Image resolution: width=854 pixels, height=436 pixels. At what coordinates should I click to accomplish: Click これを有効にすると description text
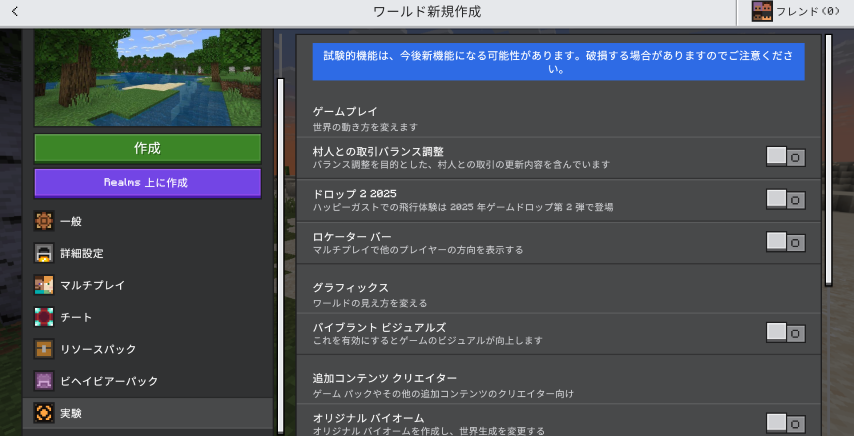pos(428,341)
